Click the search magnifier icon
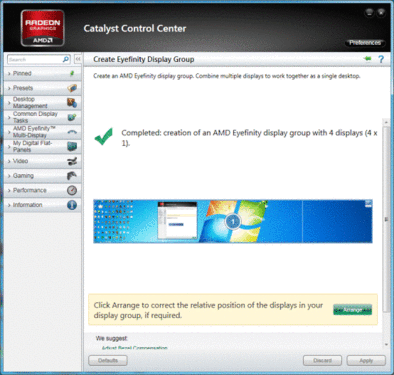 tap(66, 59)
